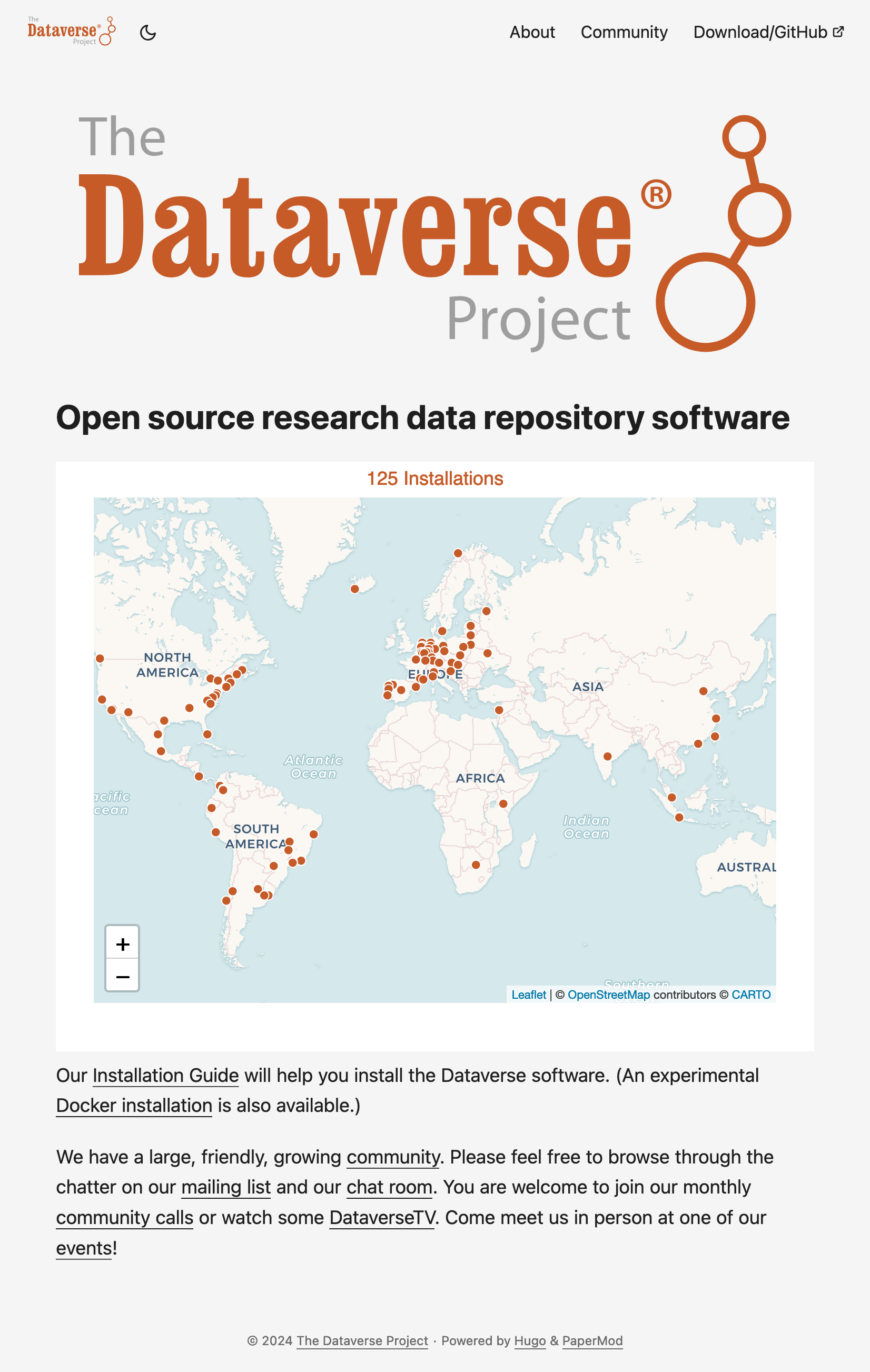Click the northern Norway installation marker
Screen dimensions: 870x1372
pos(458,553)
